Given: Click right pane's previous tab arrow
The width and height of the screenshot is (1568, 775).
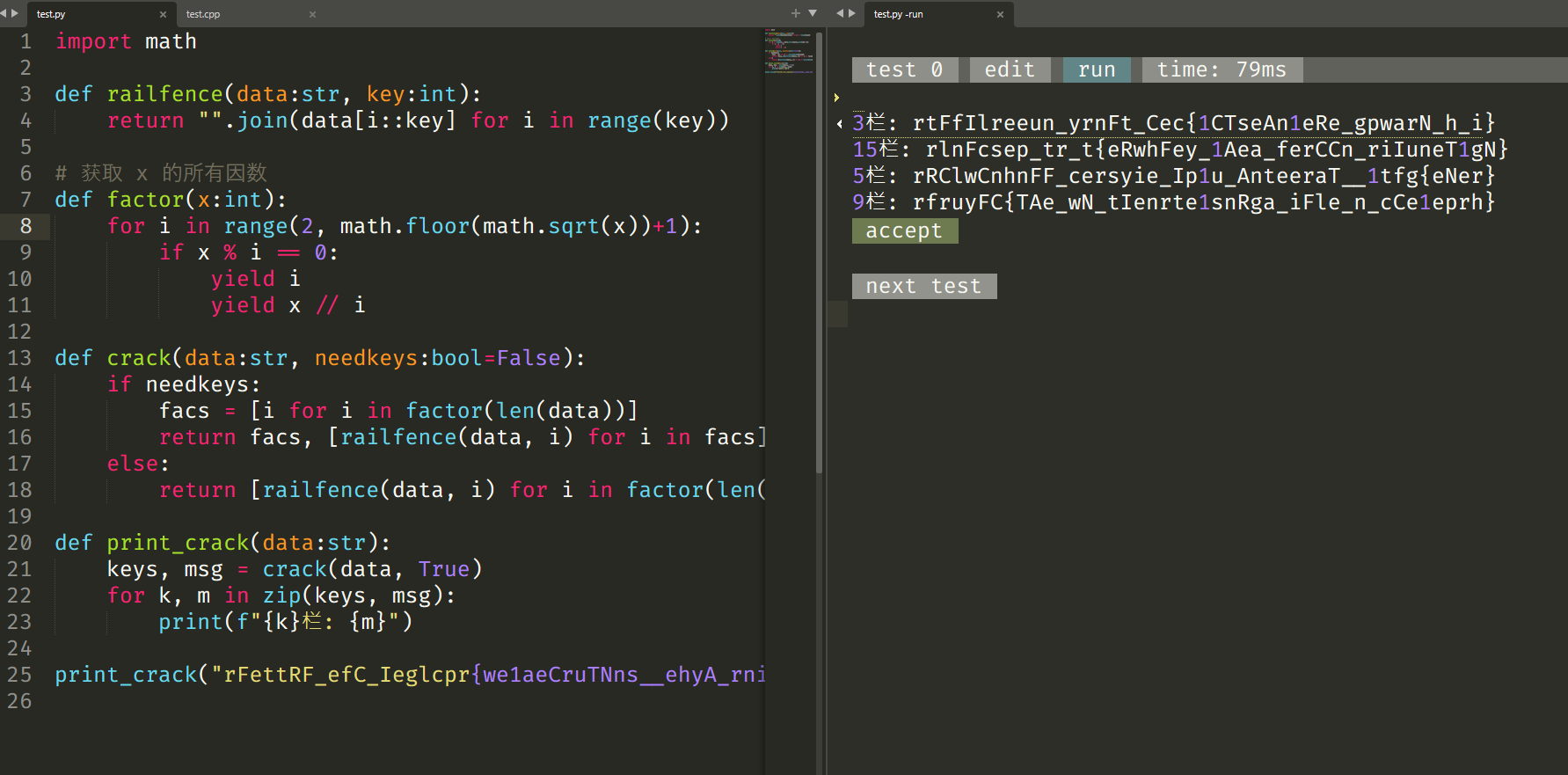Looking at the screenshot, I should point(840,13).
